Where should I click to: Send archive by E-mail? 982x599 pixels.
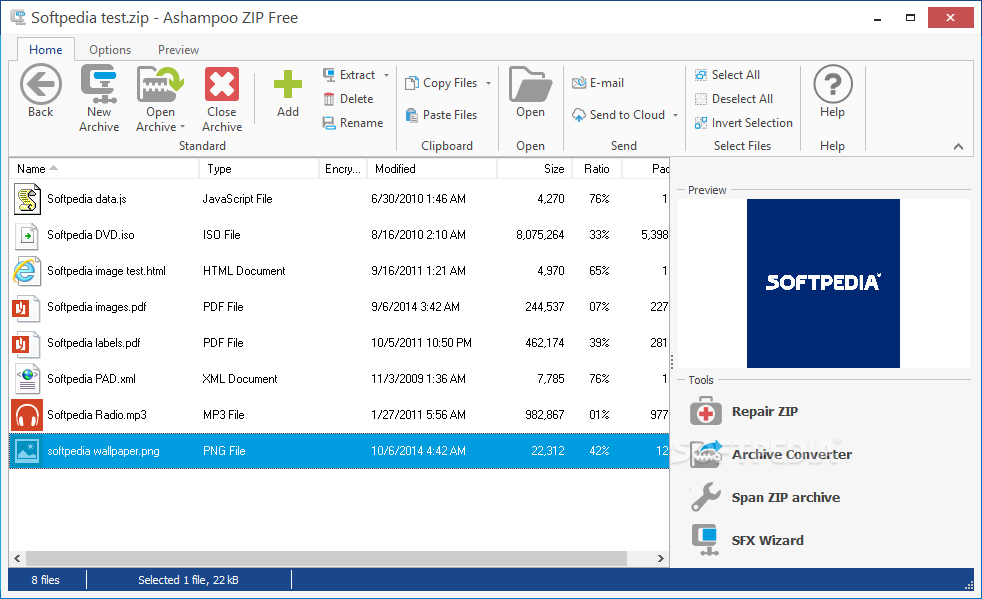pyautogui.click(x=598, y=83)
